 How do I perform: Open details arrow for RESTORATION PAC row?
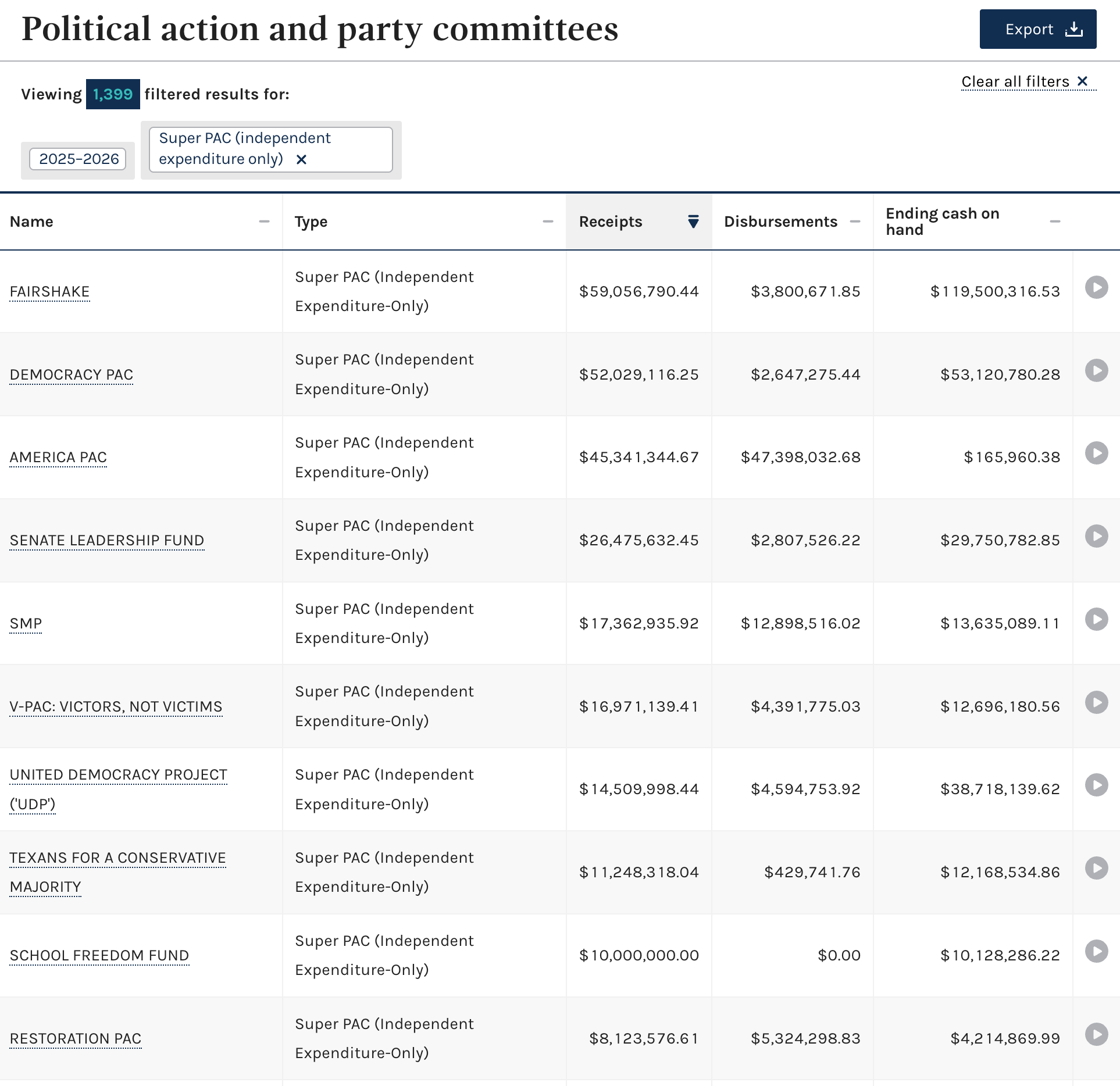click(x=1096, y=1034)
